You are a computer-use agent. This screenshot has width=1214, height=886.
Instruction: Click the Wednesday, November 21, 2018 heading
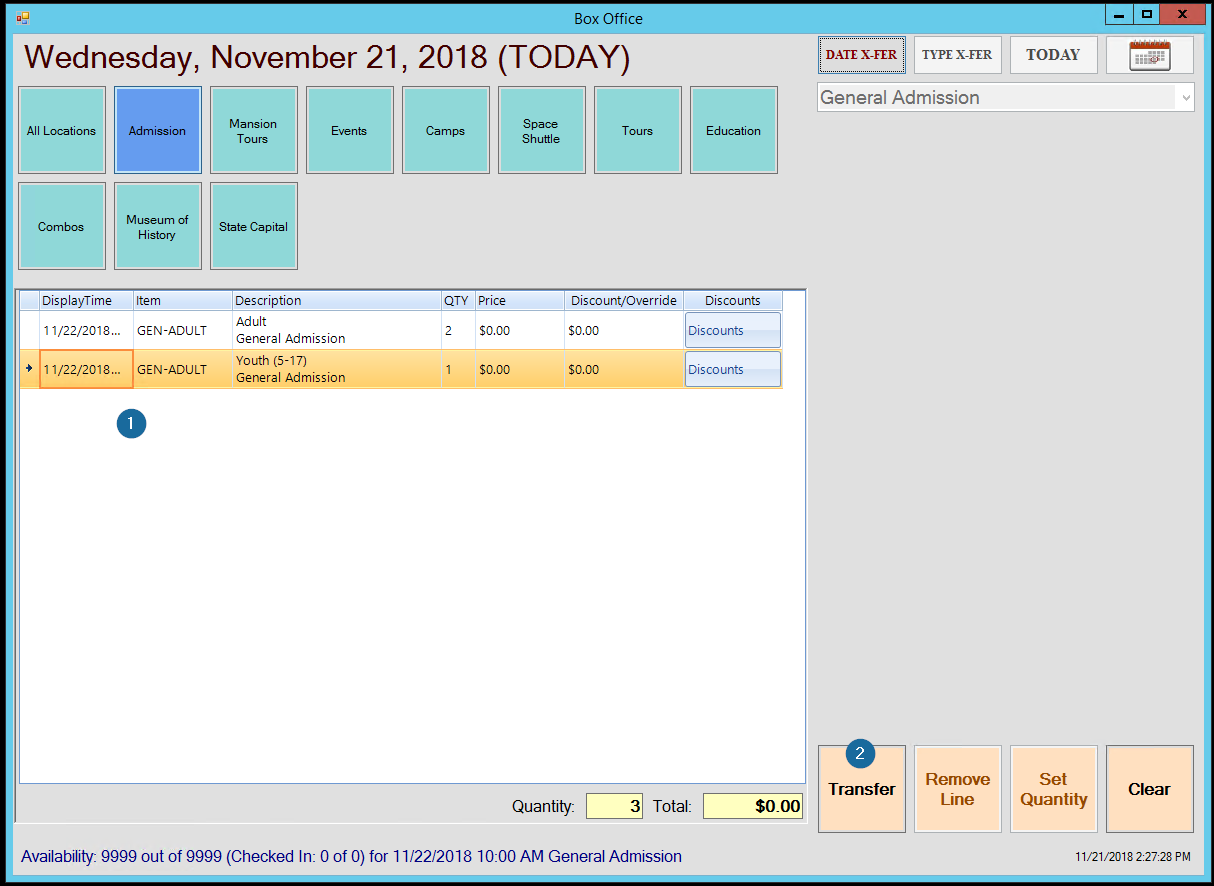pos(327,57)
